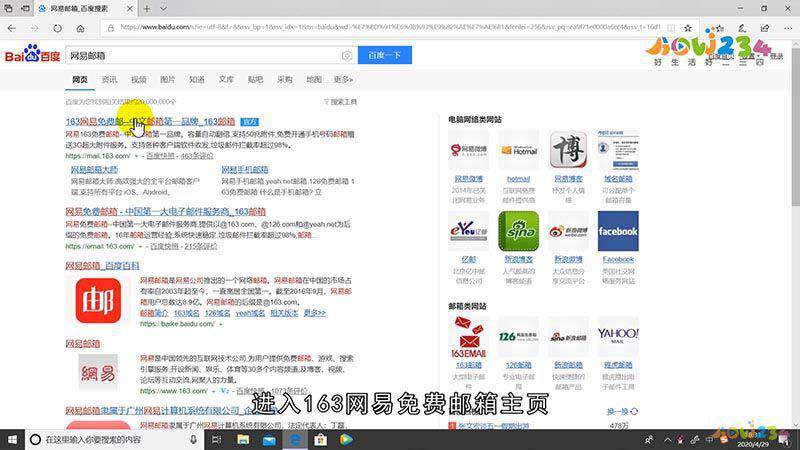Switch to the 地图 tab
Screen dimensions: 800x450
[314, 80]
